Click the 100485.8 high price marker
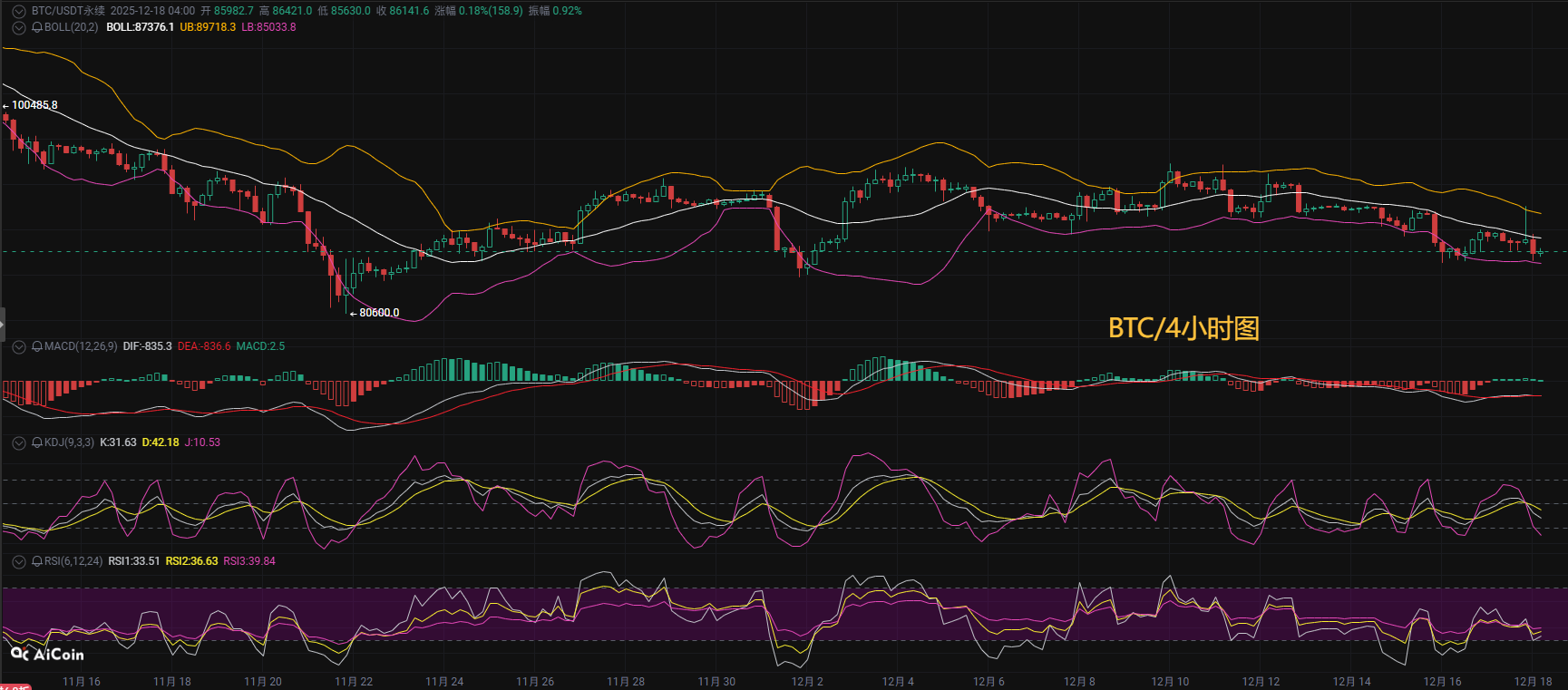The width and height of the screenshot is (1568, 690). pos(34,105)
